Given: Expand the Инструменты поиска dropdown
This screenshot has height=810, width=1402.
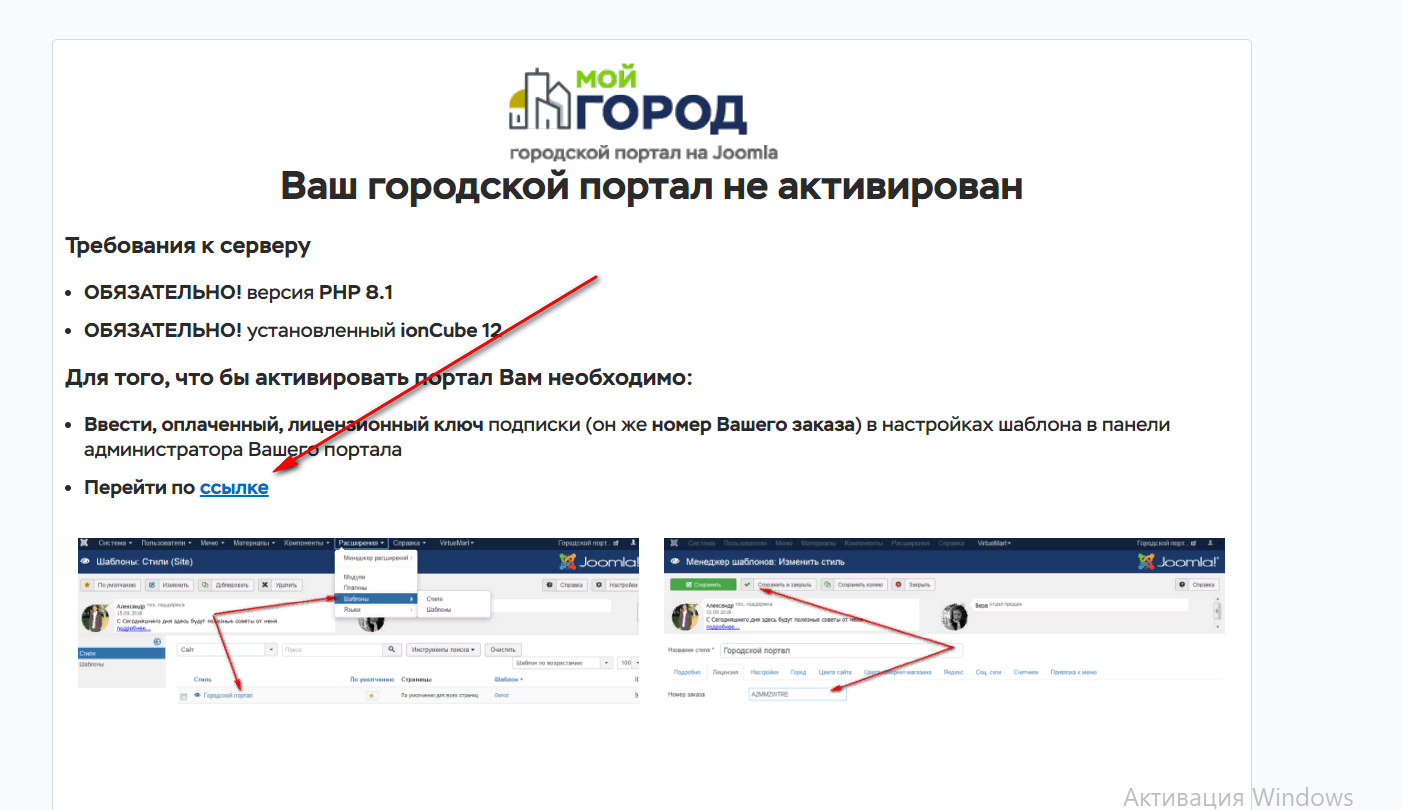Looking at the screenshot, I should [444, 649].
